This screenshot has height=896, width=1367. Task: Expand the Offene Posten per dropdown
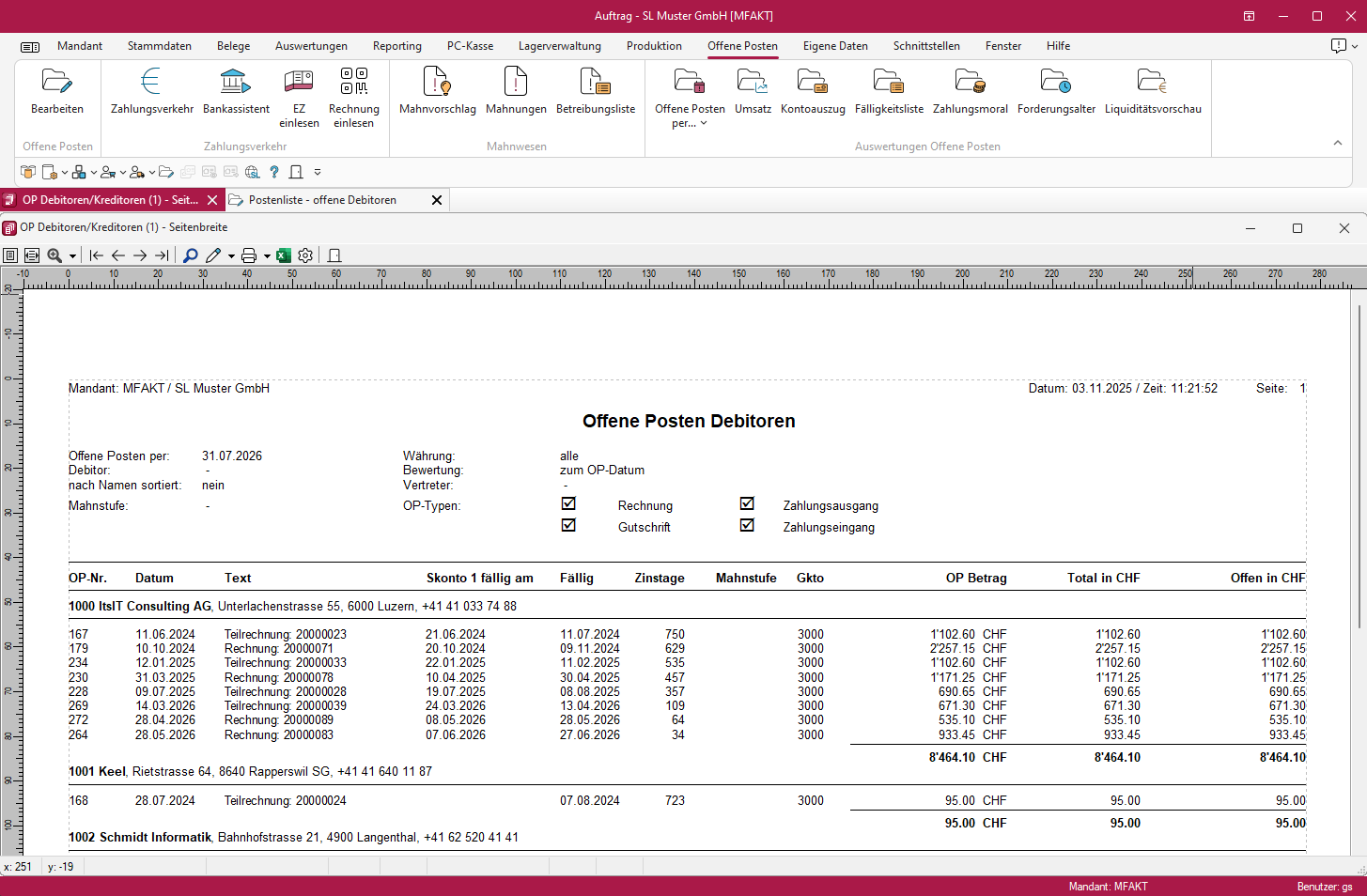click(703, 124)
